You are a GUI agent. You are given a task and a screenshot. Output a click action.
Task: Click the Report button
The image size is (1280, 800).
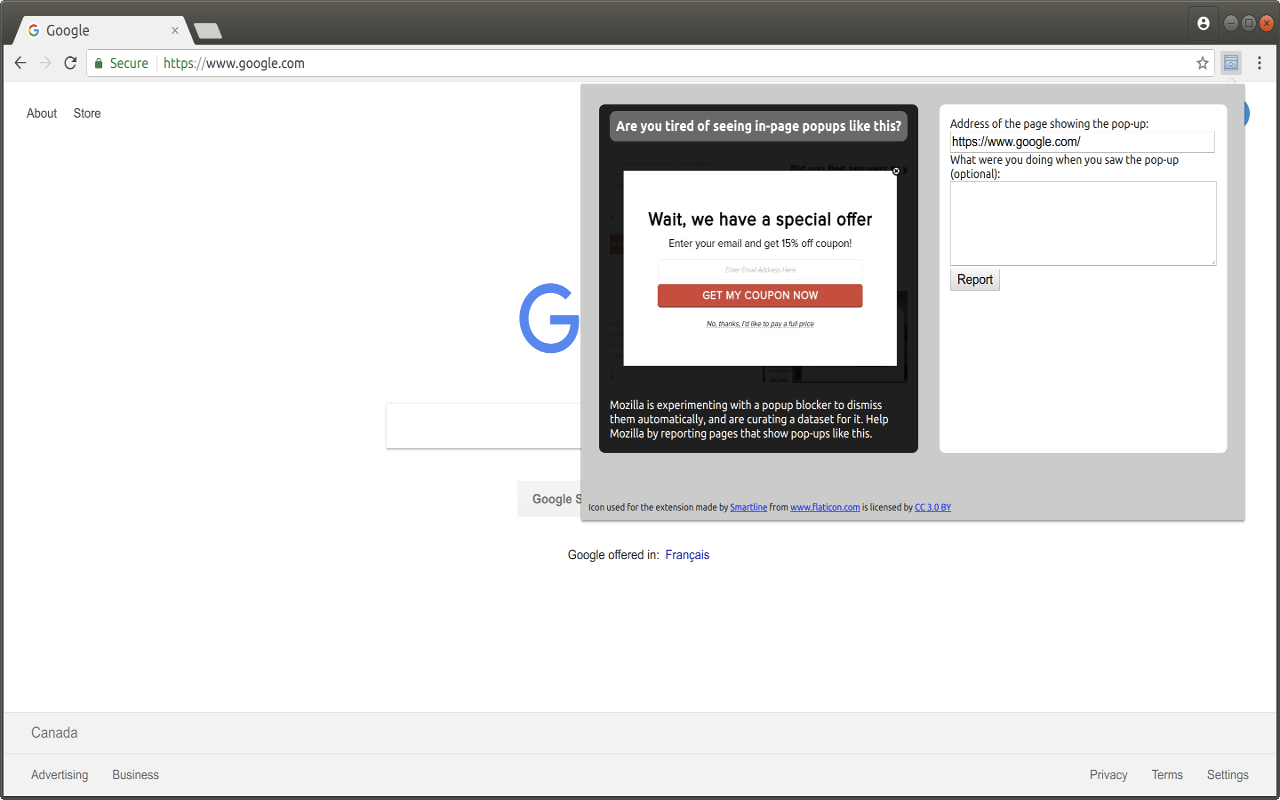(974, 279)
